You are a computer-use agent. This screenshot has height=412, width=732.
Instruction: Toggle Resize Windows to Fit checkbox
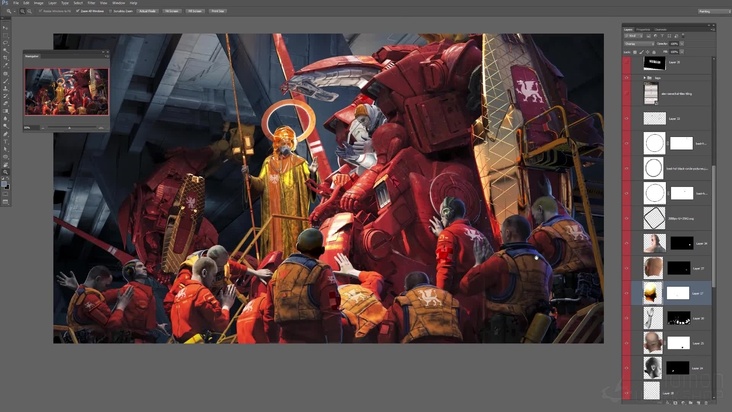[x=41, y=11]
